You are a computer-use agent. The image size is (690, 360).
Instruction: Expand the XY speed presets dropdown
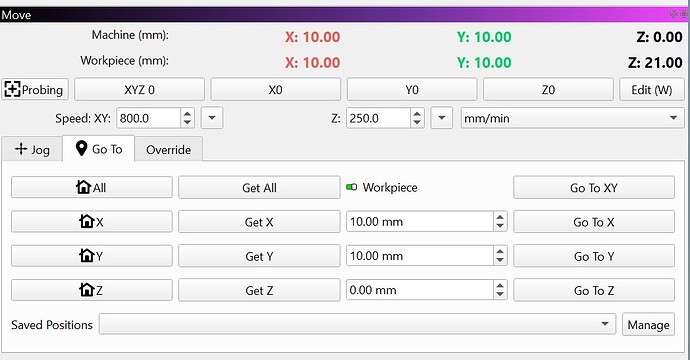(x=212, y=118)
